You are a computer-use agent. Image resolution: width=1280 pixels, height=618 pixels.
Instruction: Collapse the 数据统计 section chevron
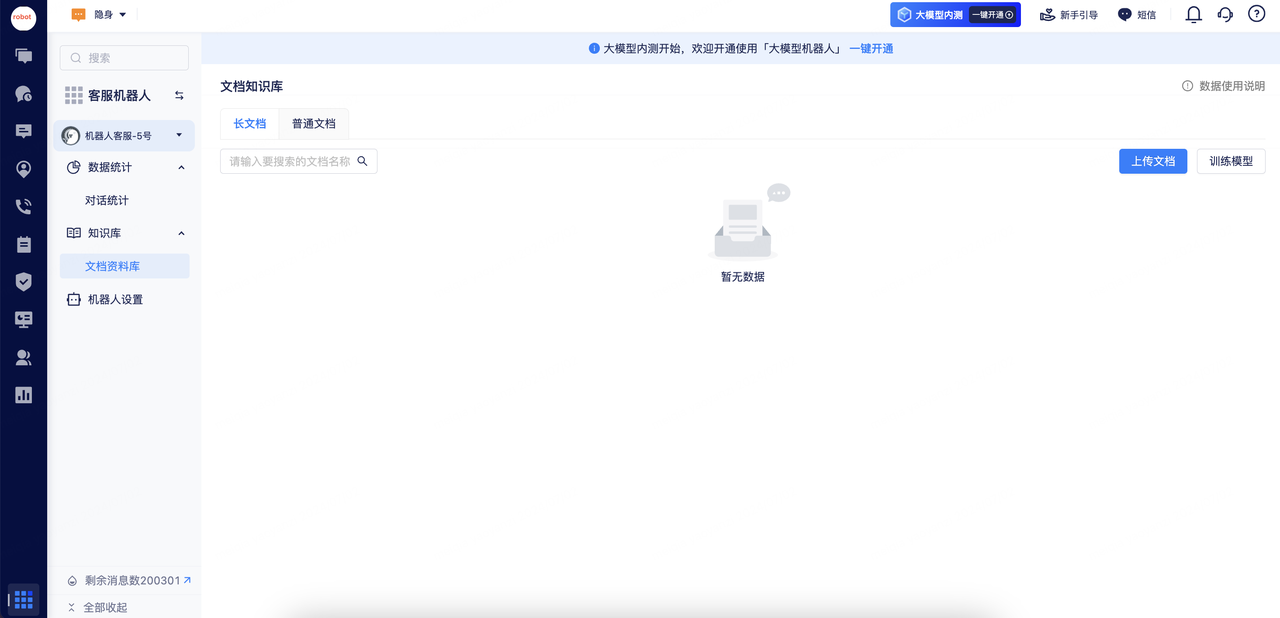coord(181,167)
